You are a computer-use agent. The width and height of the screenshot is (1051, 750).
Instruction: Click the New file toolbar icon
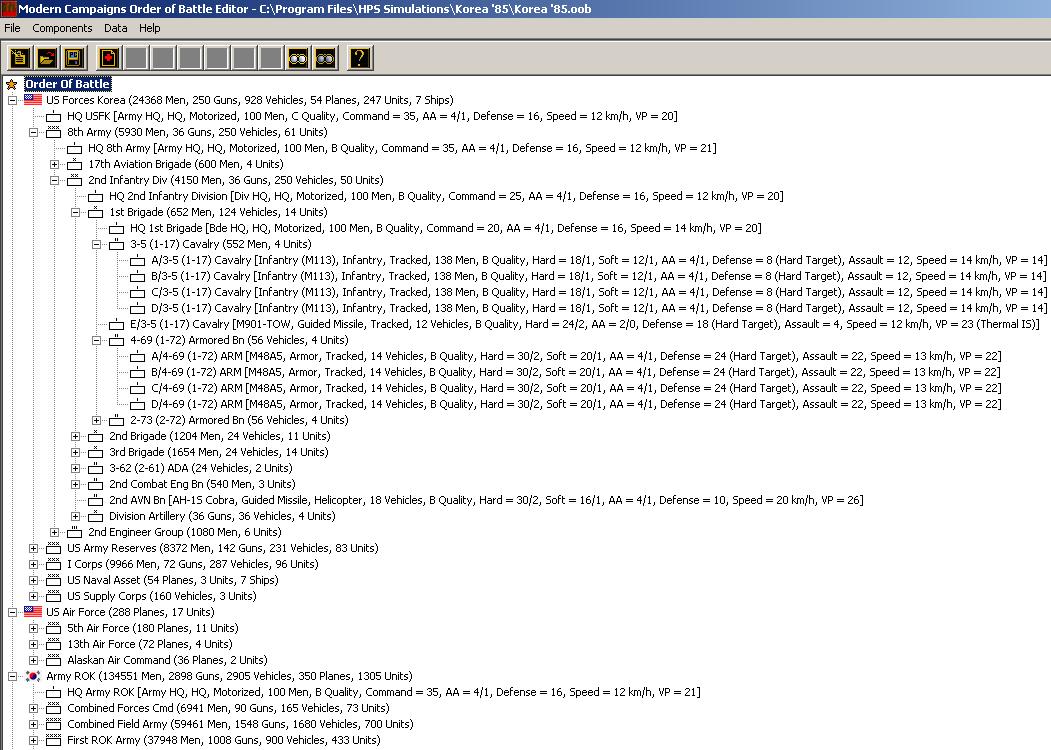pos(19,58)
